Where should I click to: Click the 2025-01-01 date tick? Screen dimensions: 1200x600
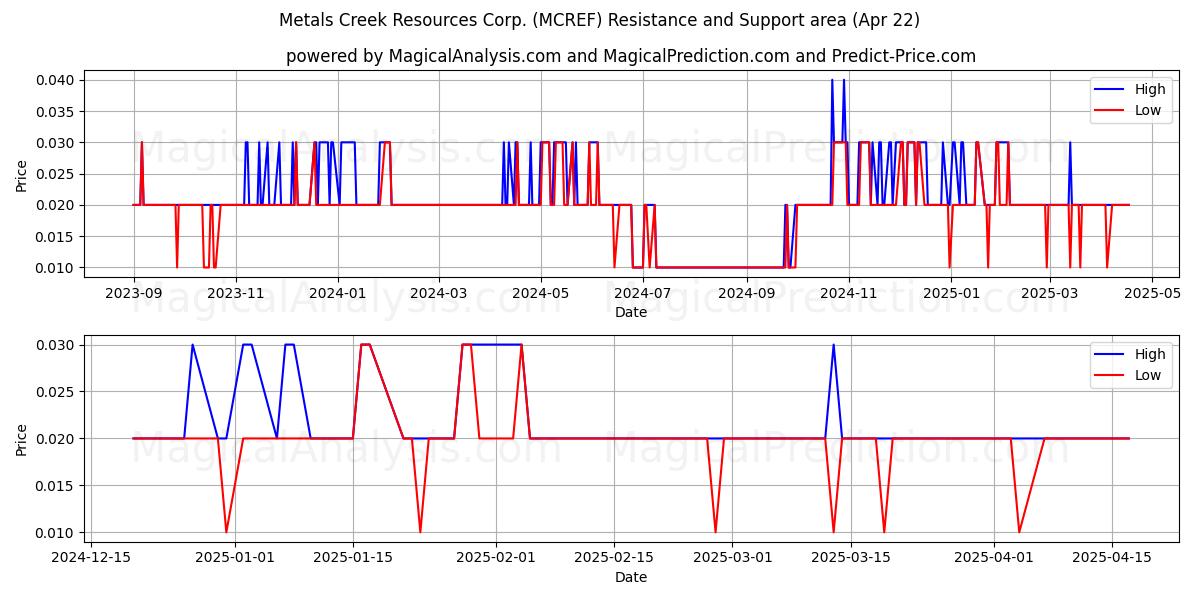[x=235, y=557]
